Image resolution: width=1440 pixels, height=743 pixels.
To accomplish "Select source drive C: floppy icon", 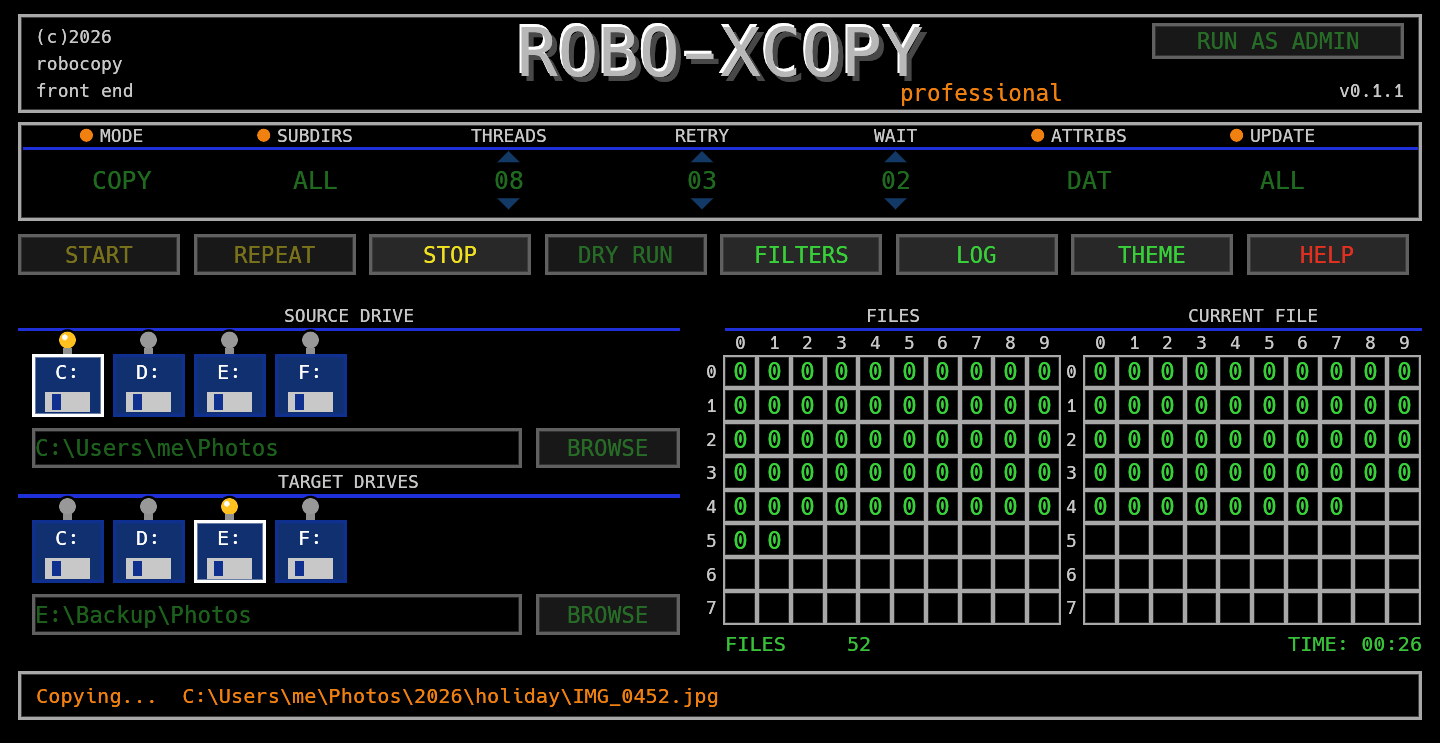I will [68, 385].
